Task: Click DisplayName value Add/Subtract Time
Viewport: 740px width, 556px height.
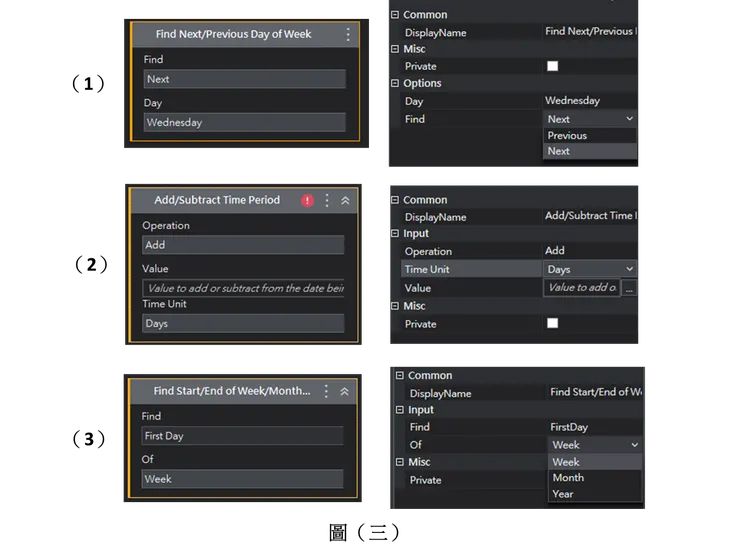Action: pyautogui.click(x=591, y=216)
